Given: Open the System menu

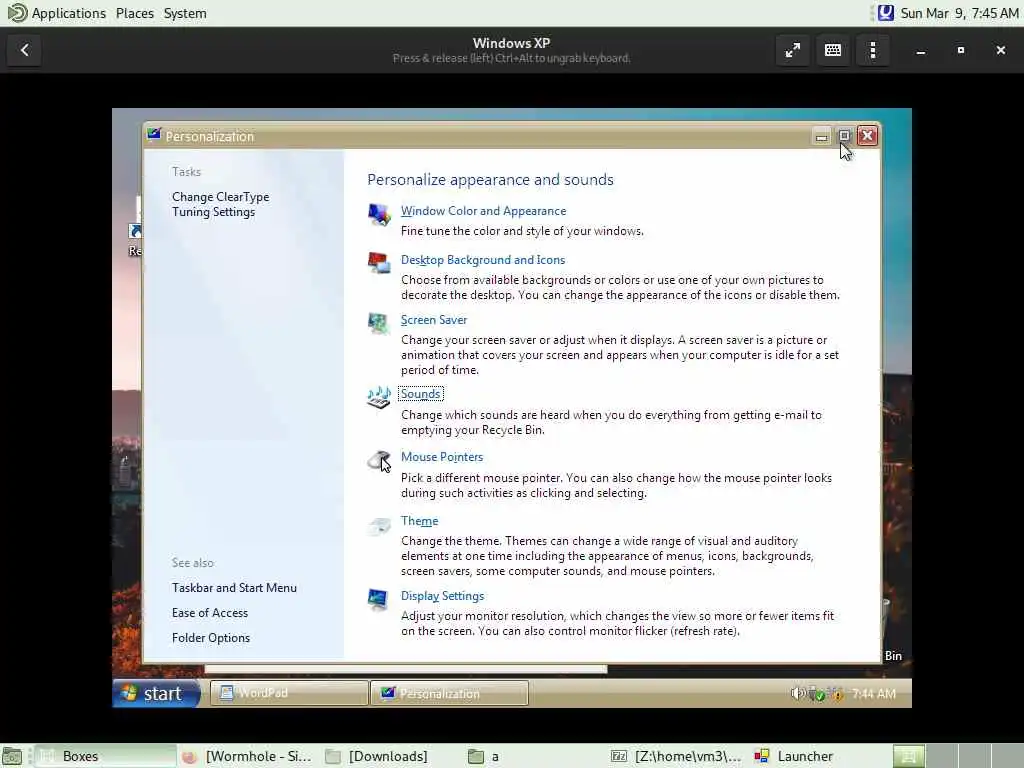Looking at the screenshot, I should pos(185,13).
